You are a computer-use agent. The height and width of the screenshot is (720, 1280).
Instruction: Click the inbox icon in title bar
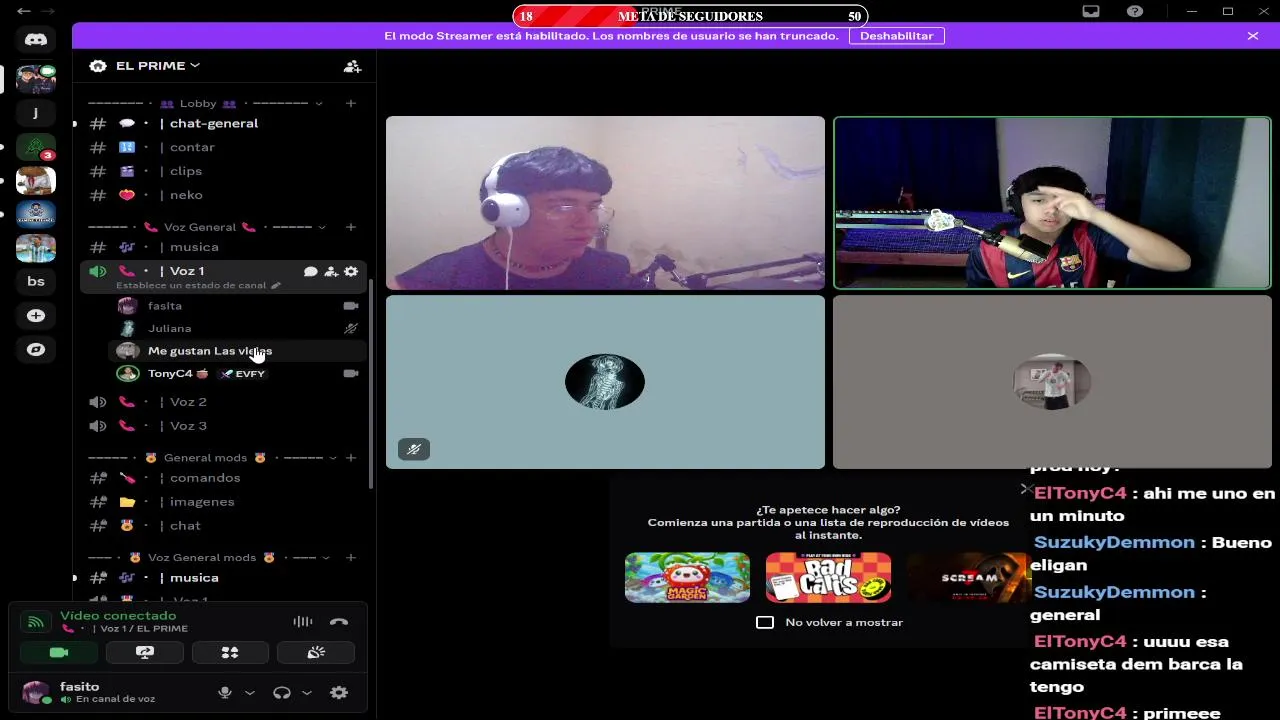point(1091,11)
